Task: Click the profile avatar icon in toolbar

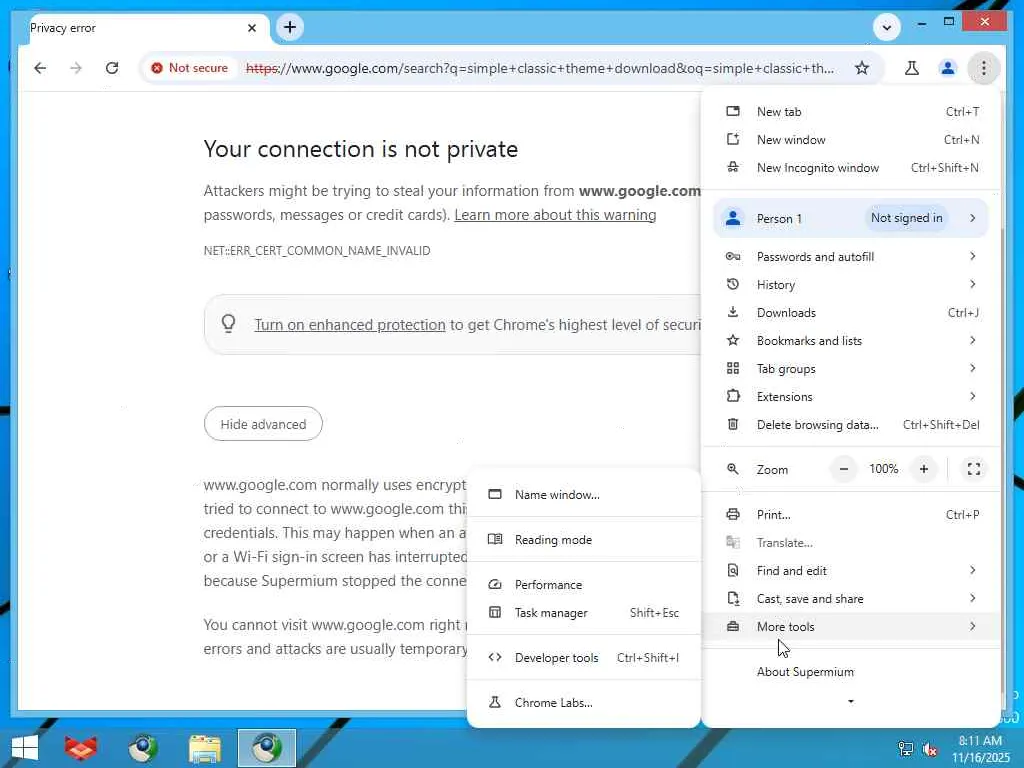Action: coord(947,68)
